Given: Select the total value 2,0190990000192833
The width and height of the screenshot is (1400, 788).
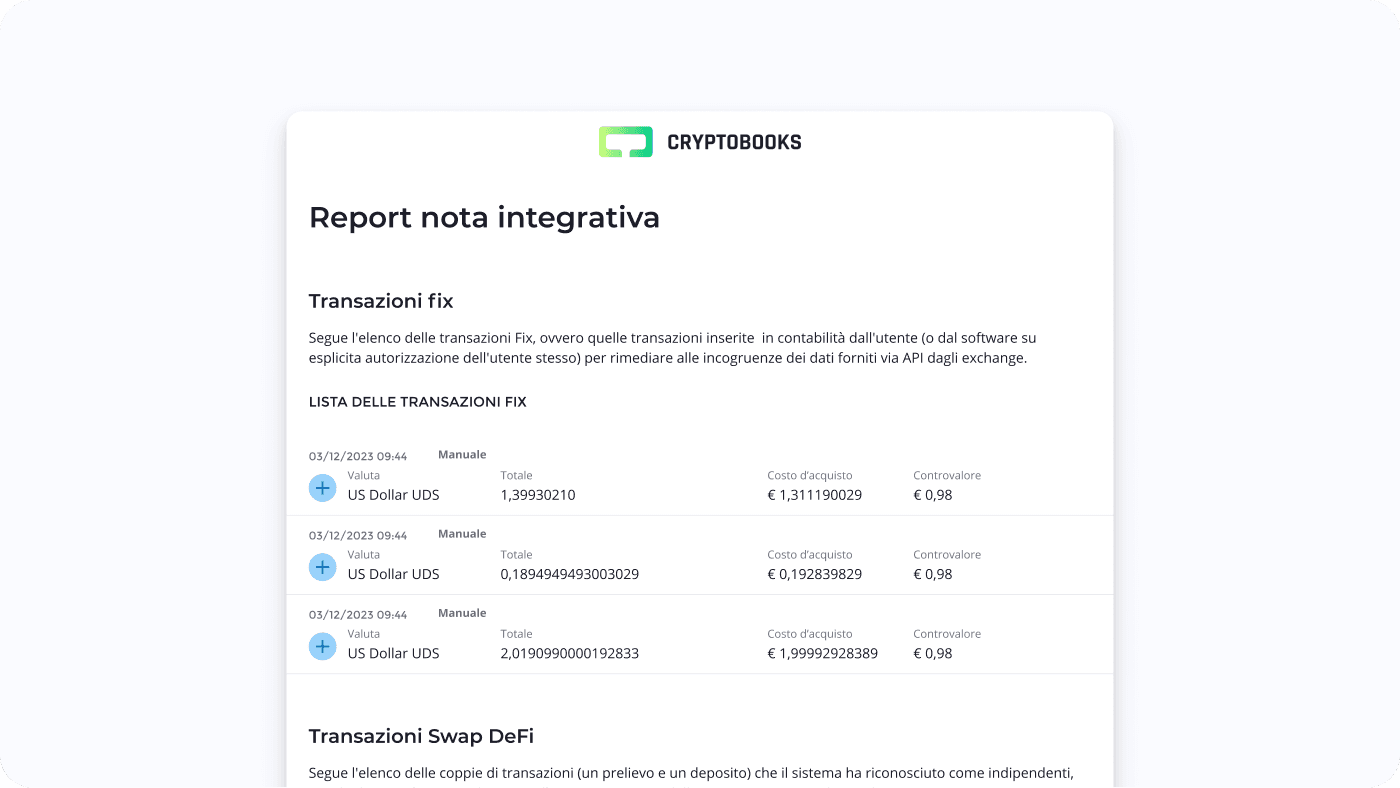Looking at the screenshot, I should click(x=569, y=654).
